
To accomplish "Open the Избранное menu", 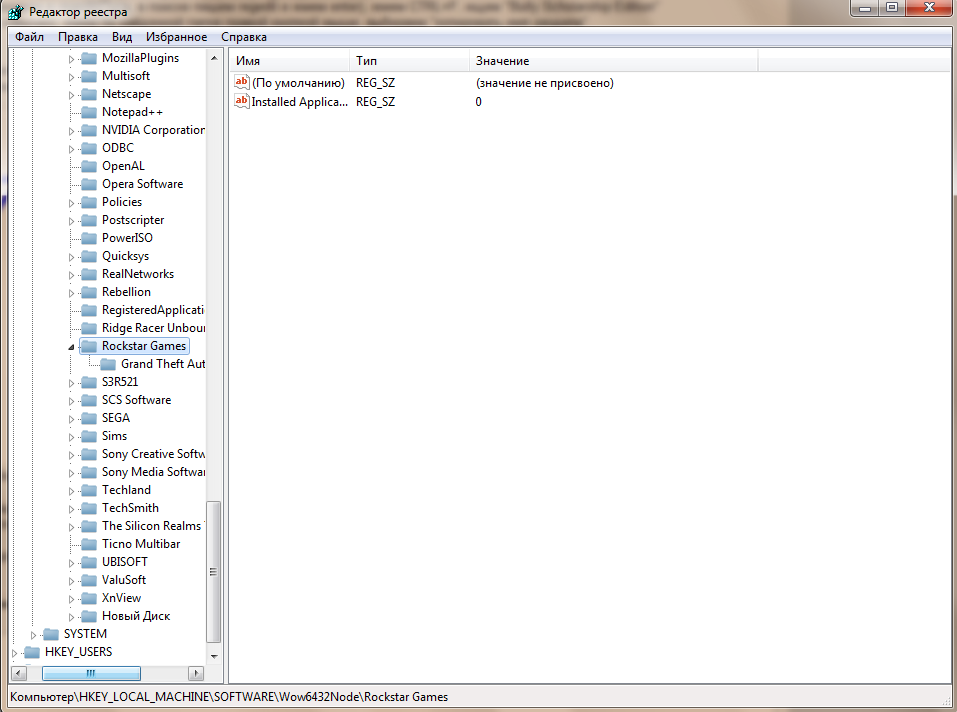I will coord(176,37).
